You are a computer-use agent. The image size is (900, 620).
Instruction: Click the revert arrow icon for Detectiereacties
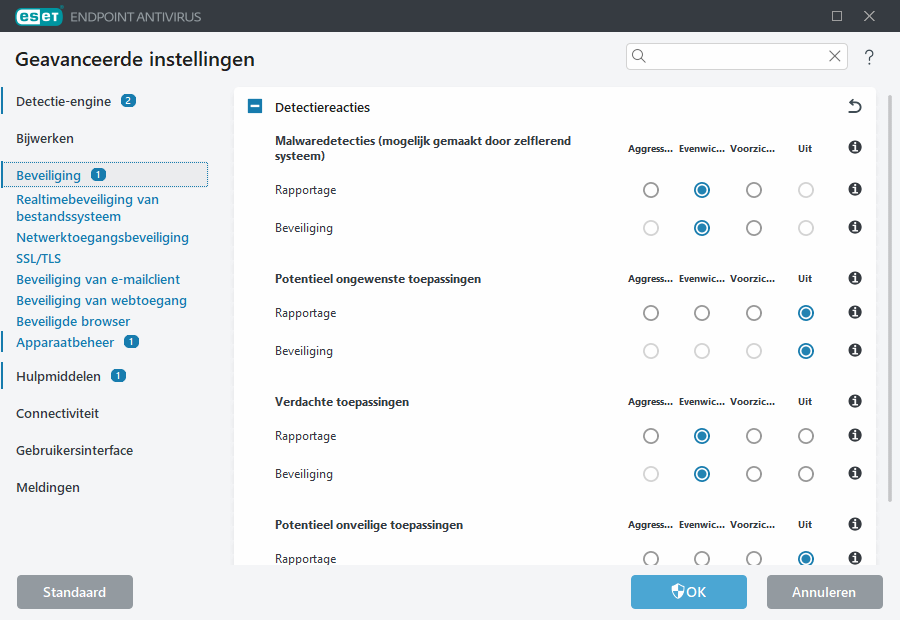click(x=854, y=106)
